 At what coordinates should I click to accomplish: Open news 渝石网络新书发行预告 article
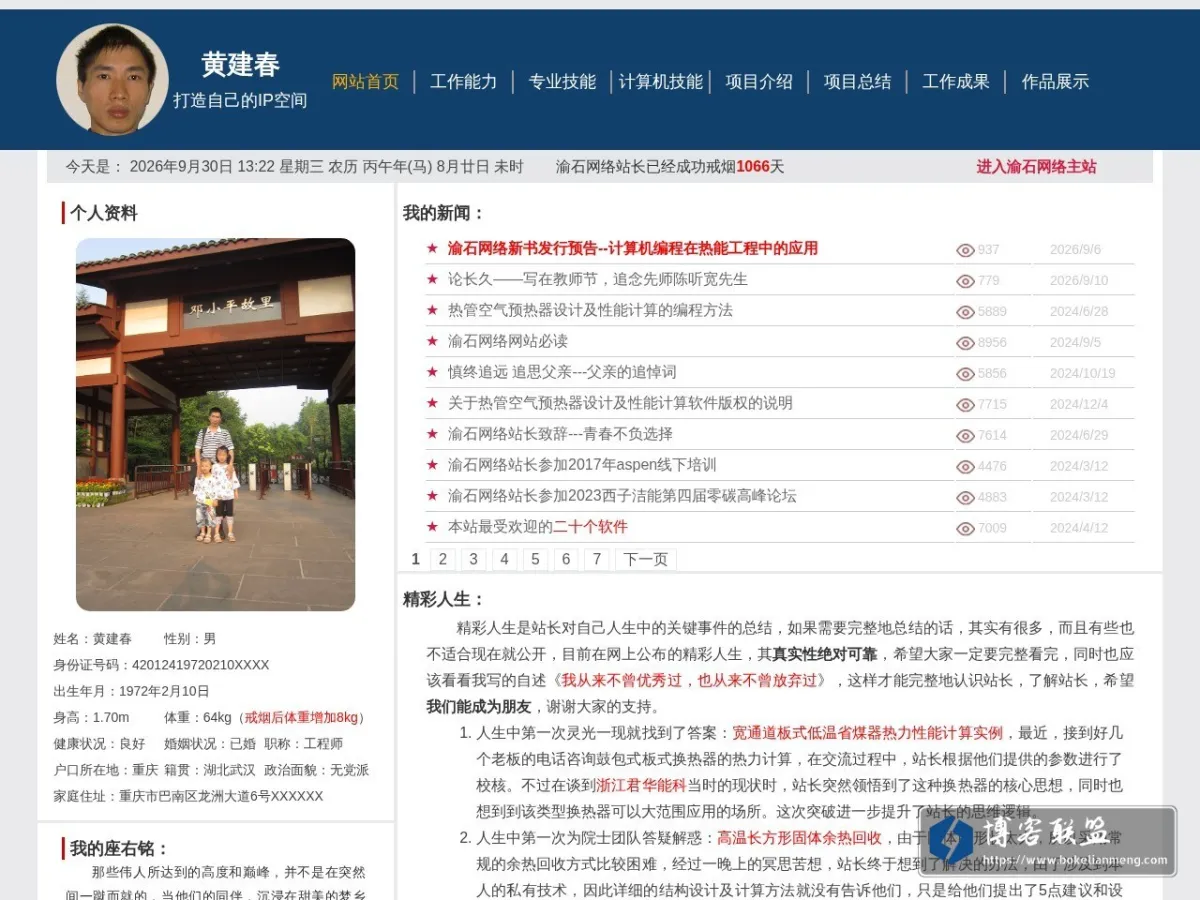[x=633, y=248]
